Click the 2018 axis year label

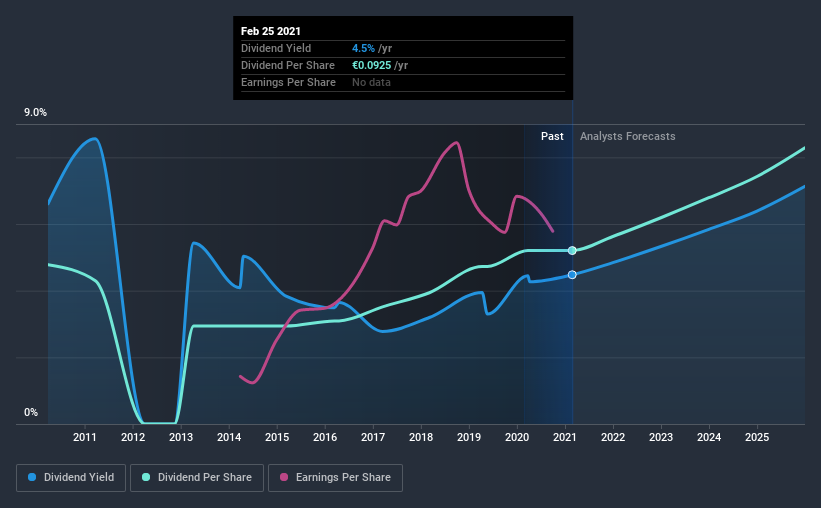pos(421,437)
